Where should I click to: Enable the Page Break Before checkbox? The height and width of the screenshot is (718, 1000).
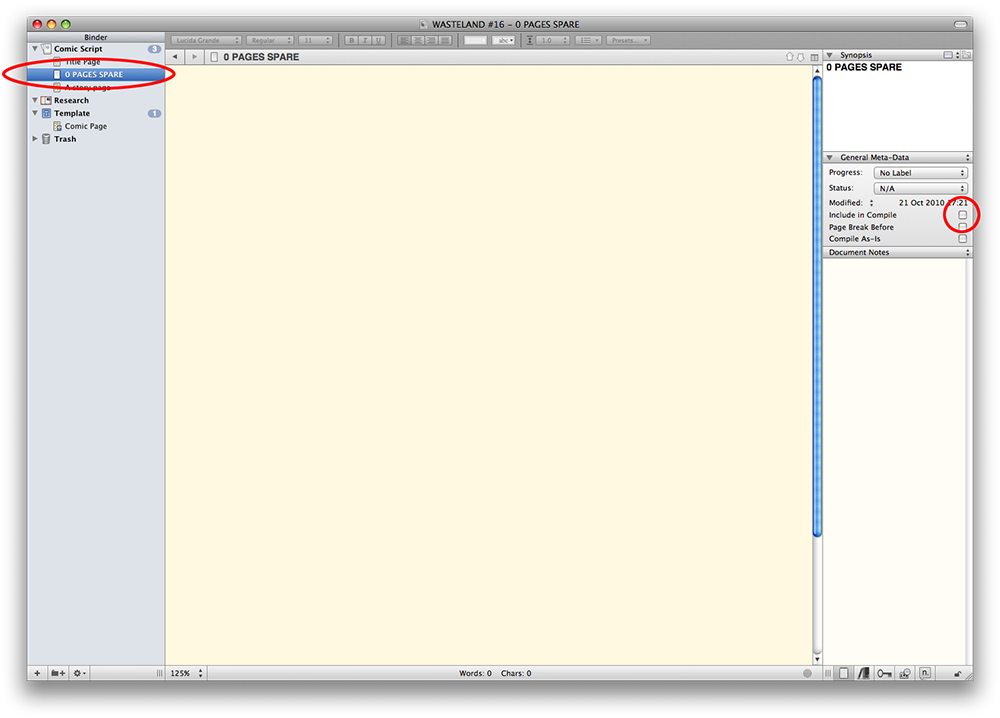pyautogui.click(x=963, y=227)
